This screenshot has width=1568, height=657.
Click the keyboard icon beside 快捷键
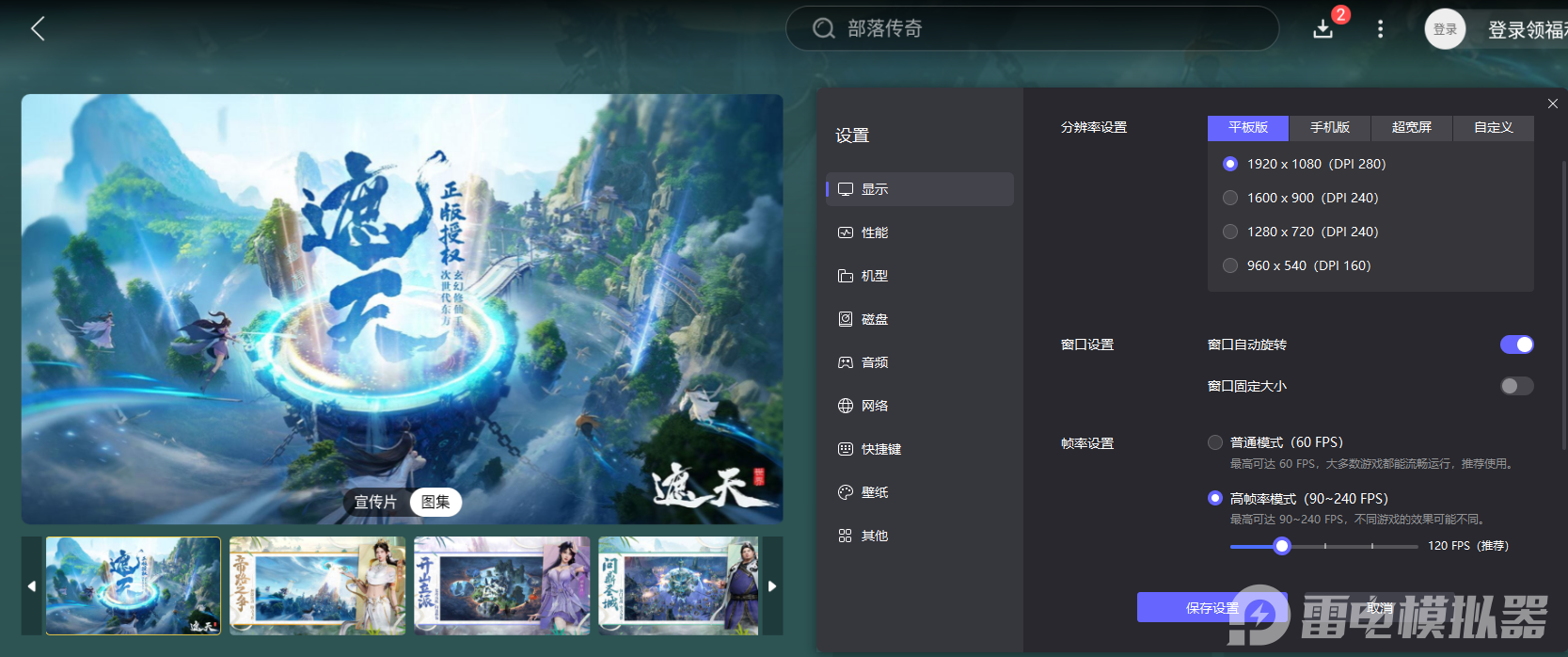pyautogui.click(x=846, y=449)
